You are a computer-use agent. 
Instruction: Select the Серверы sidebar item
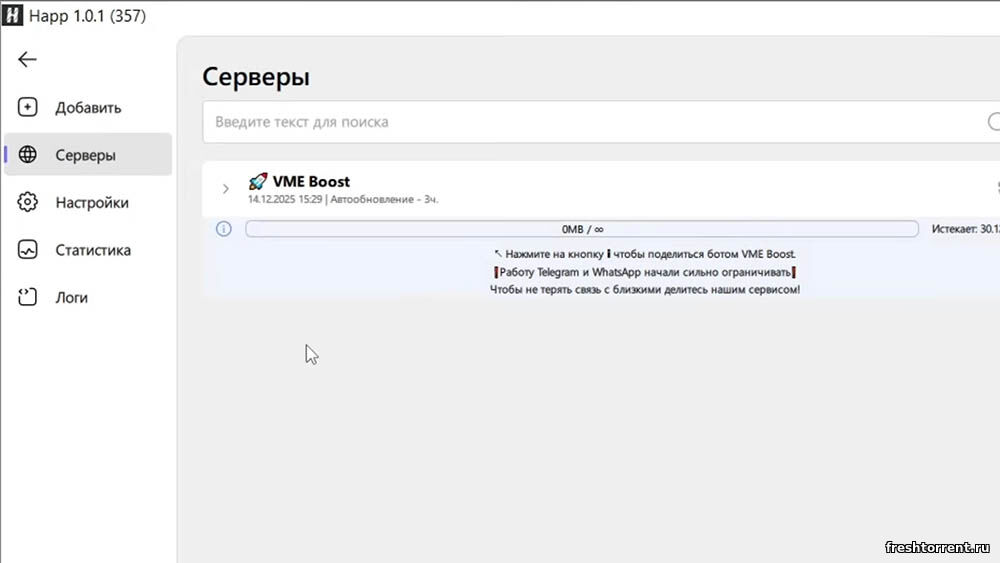coord(85,155)
